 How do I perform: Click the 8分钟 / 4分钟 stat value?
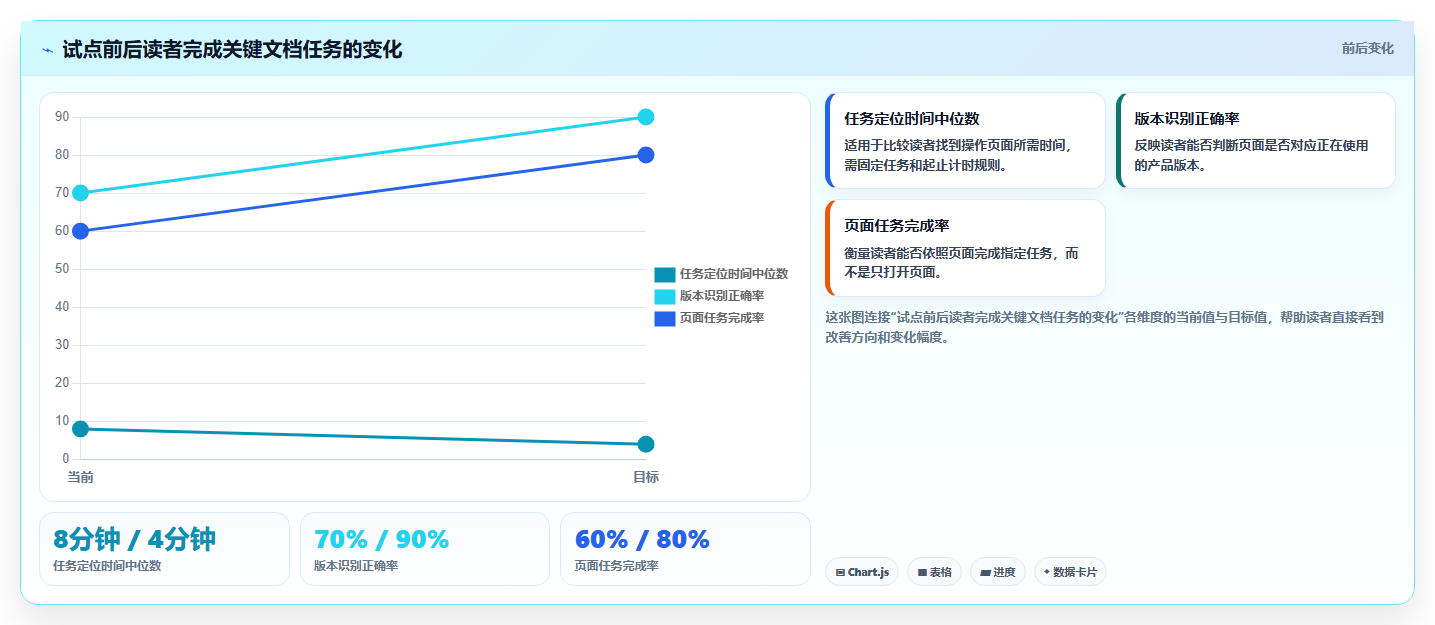point(134,540)
